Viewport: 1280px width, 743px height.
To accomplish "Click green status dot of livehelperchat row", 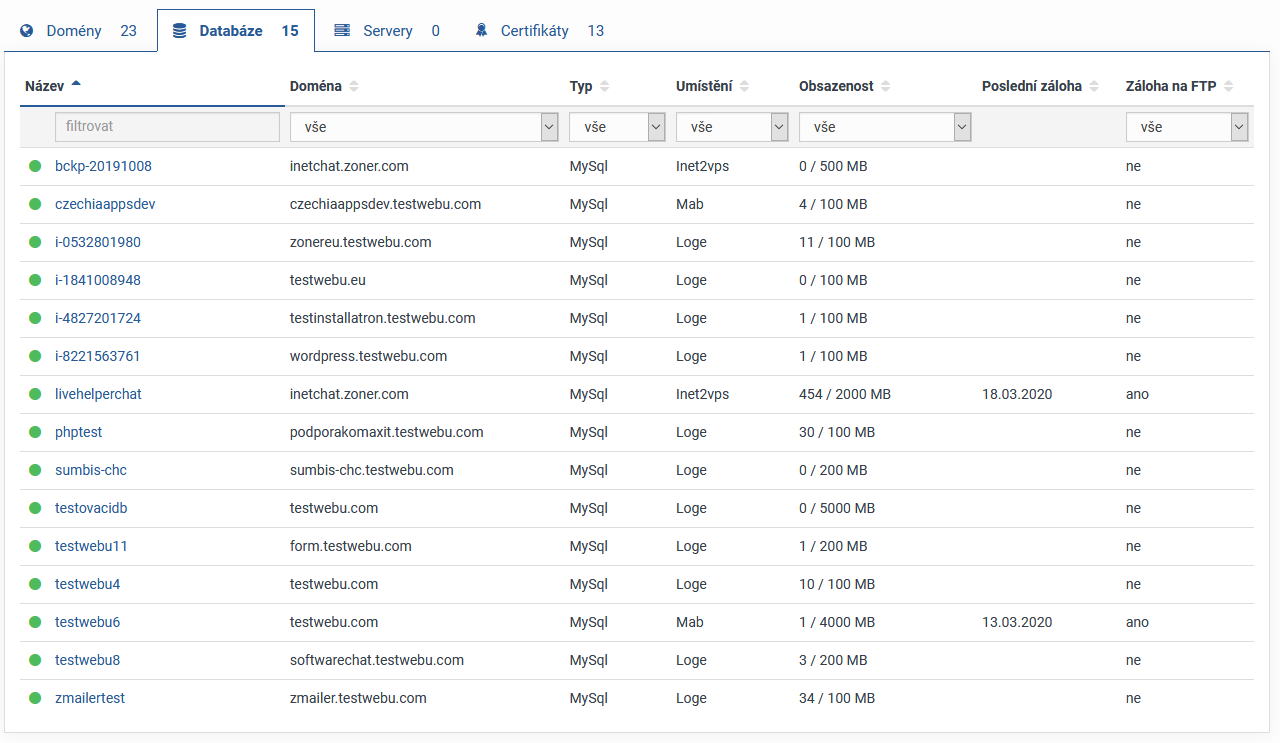I will 35,394.
